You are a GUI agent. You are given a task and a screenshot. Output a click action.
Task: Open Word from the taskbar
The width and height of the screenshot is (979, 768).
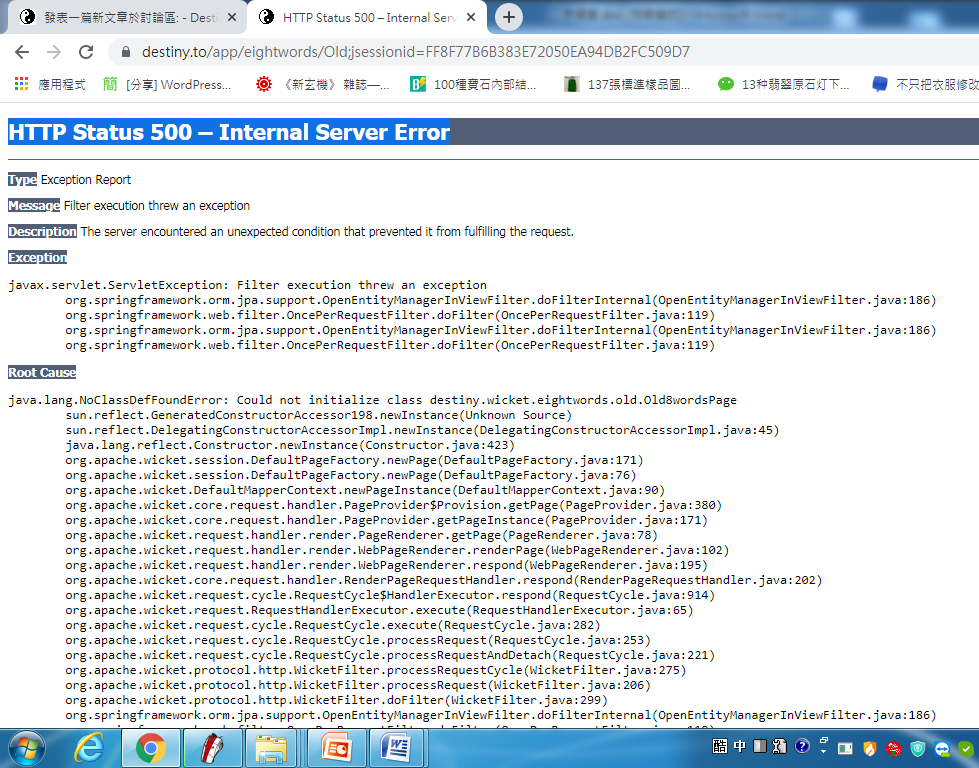(396, 747)
